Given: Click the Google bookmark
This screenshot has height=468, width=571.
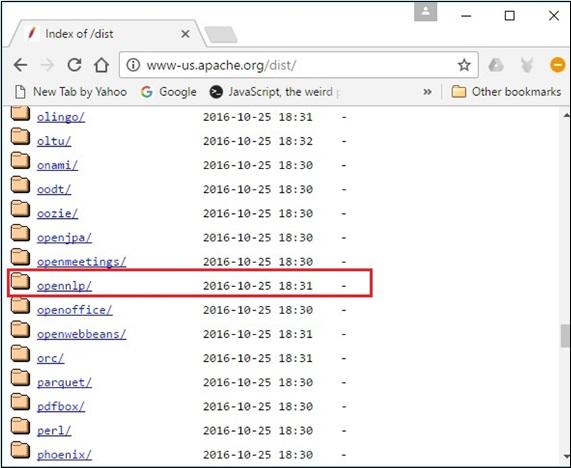Looking at the screenshot, I should point(169,92).
